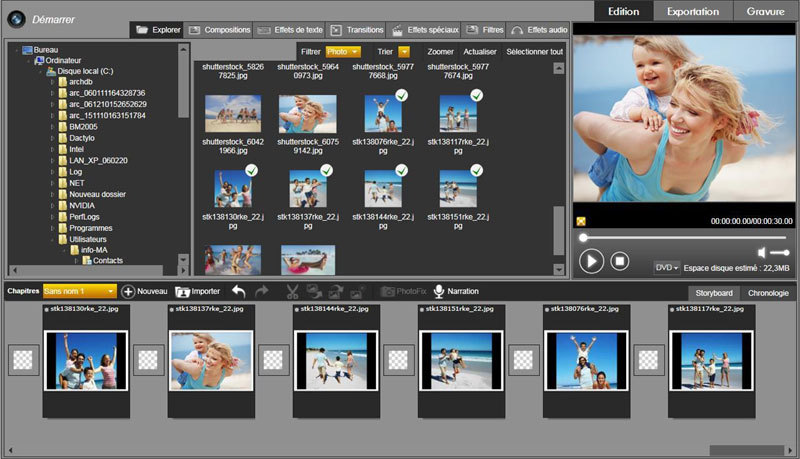Open the Sans nom 1 chapter dropdown
The image size is (800, 459).
pos(80,291)
